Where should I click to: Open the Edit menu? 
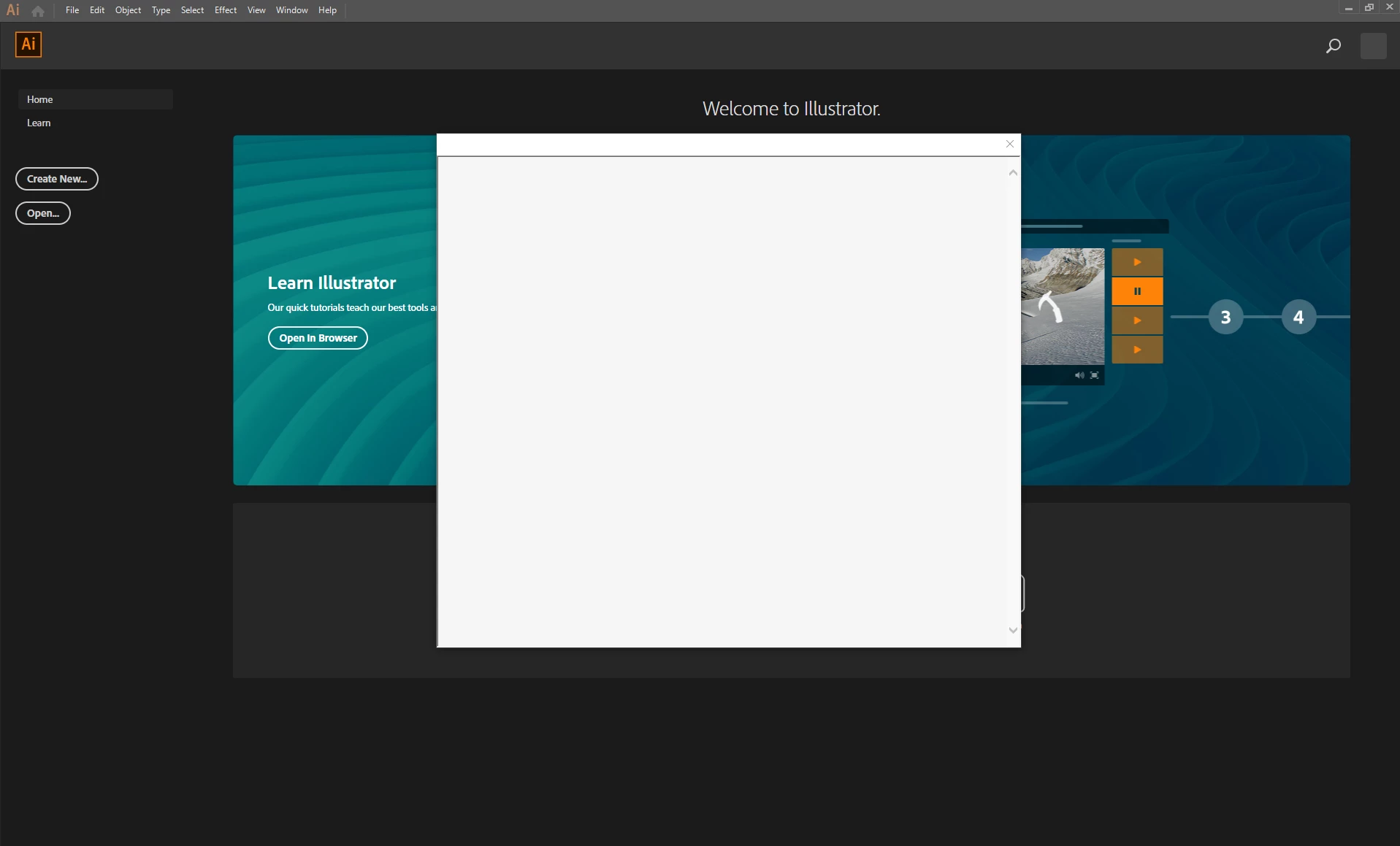(97, 10)
